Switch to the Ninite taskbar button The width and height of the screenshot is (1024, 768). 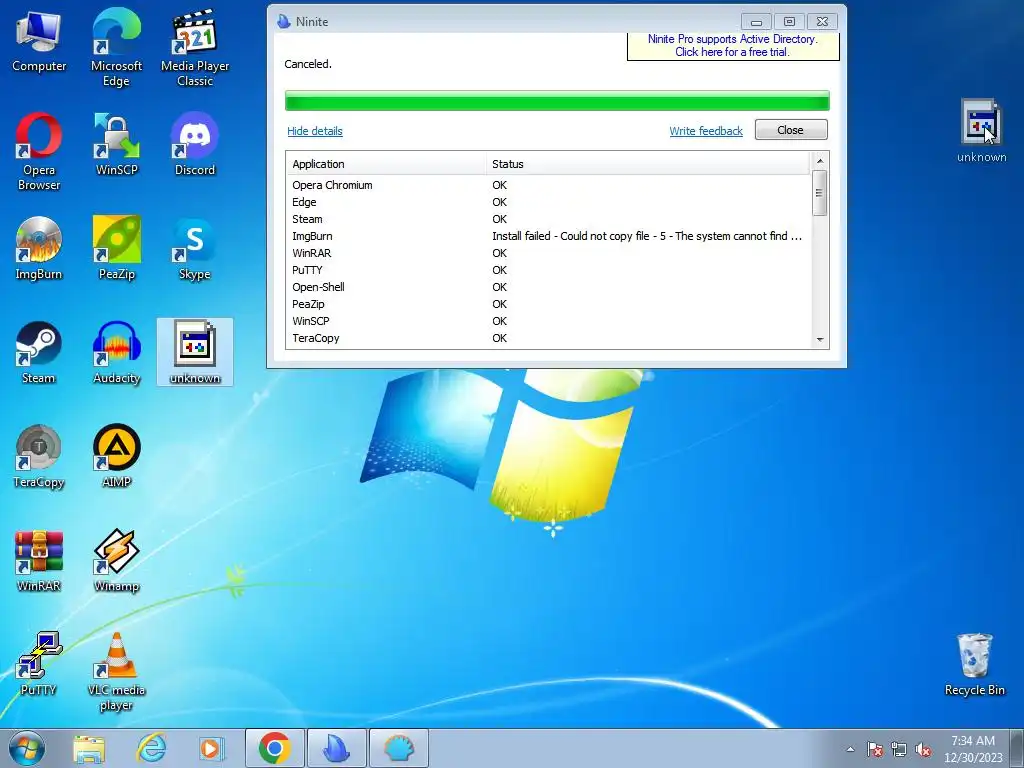(x=336, y=748)
